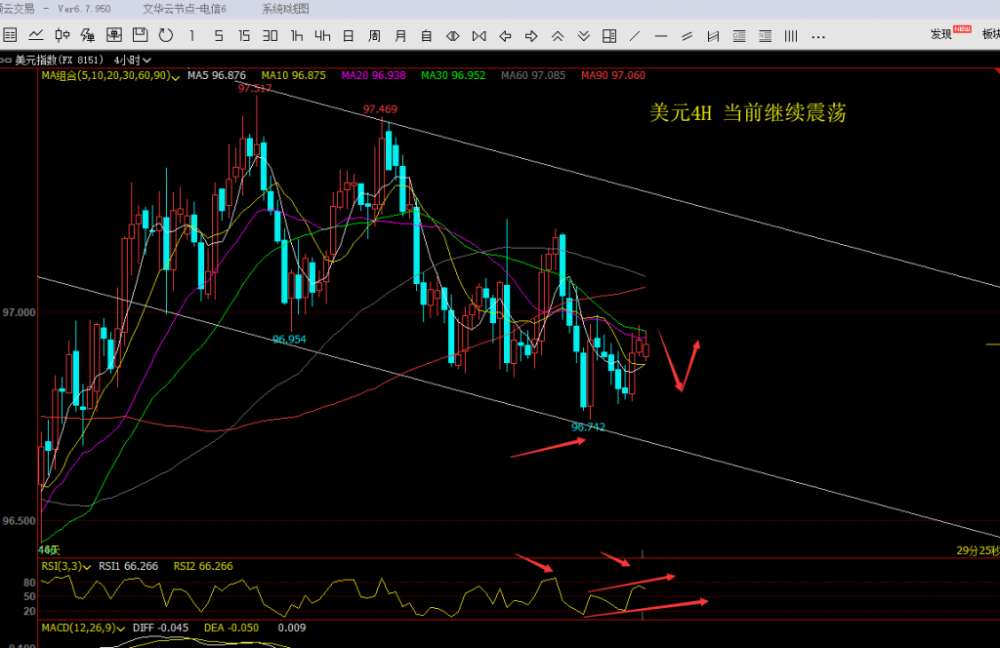Open the lightning order icon
This screenshot has height=648, width=1000.
pos(87,36)
